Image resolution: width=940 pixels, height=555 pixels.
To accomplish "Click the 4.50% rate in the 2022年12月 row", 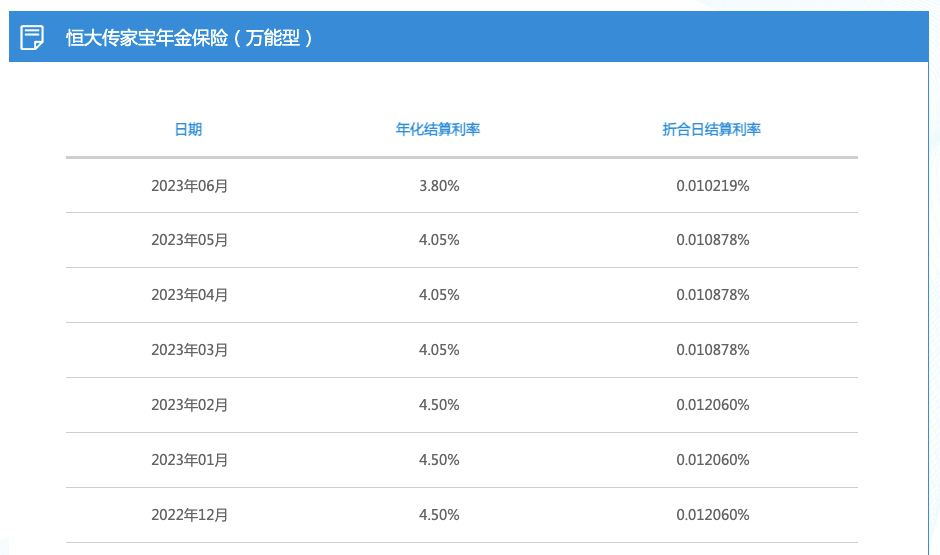I will (439, 515).
